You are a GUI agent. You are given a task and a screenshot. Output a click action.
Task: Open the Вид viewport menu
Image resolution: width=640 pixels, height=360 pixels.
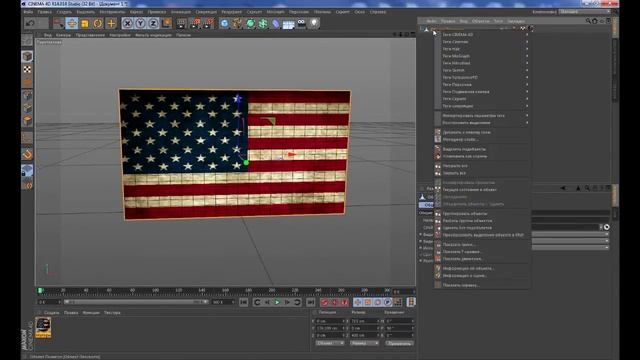pos(48,35)
